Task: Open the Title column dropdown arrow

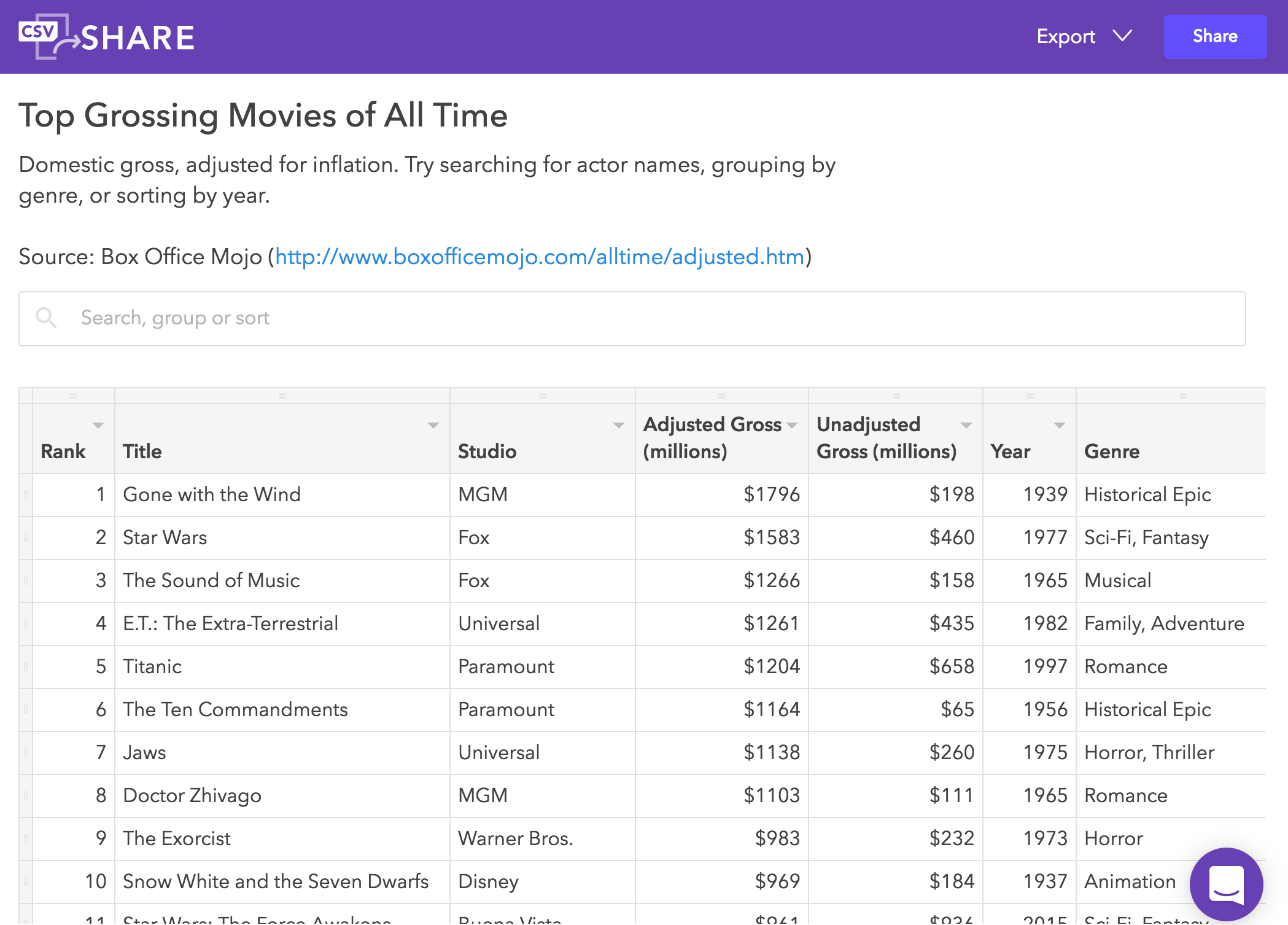Action: coord(433,425)
